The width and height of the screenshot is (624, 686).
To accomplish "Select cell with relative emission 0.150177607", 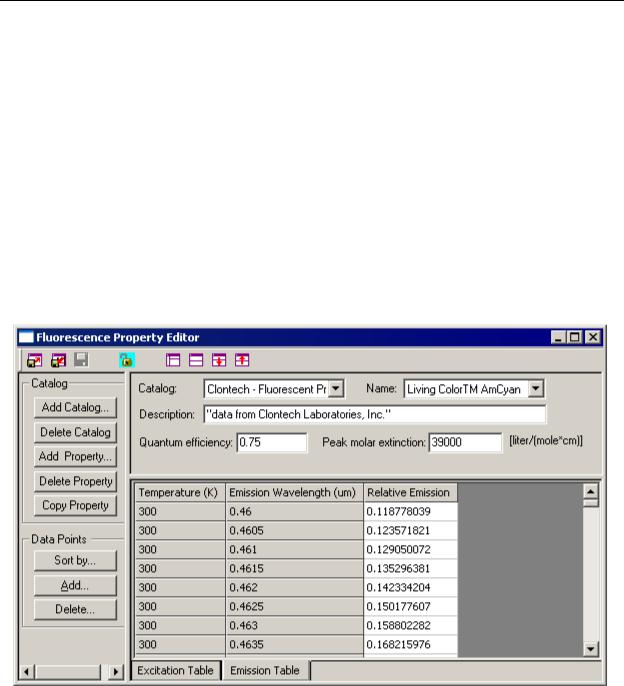I will 410,606.
